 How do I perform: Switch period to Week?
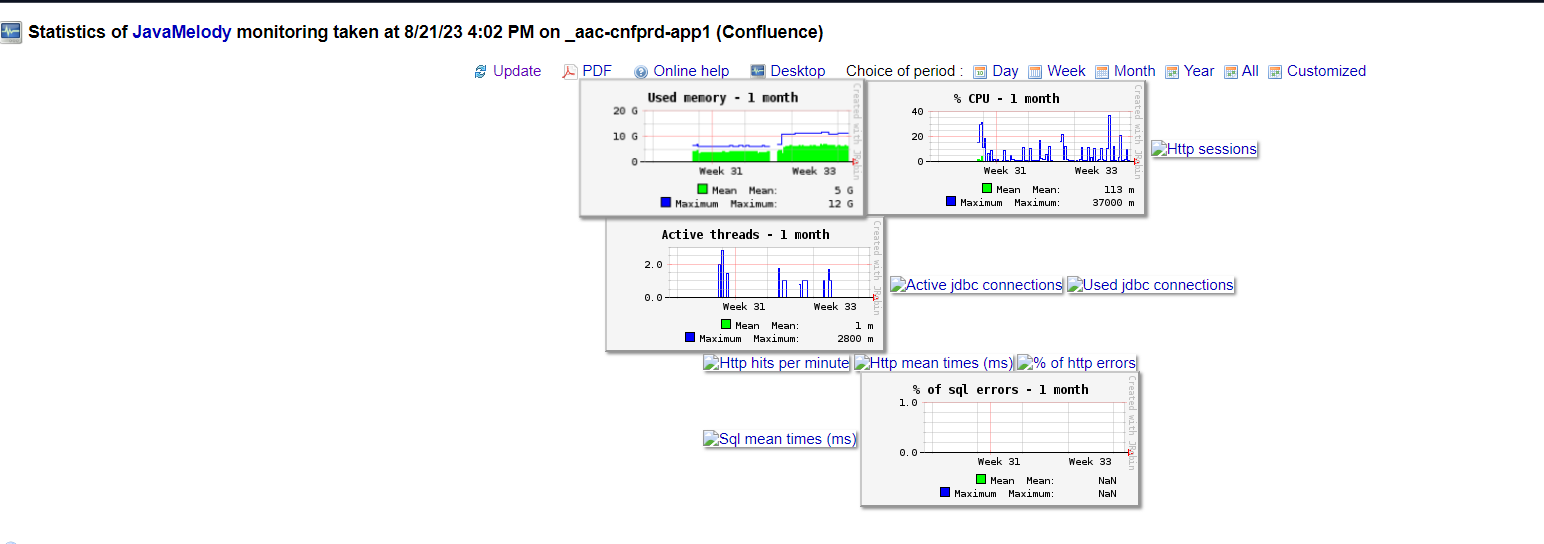point(1067,71)
